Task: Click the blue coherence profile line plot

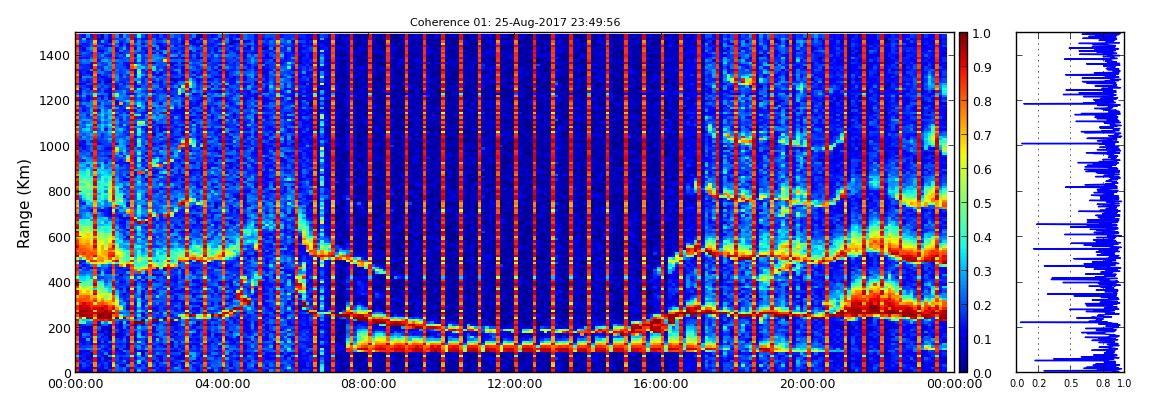Action: (1070, 202)
